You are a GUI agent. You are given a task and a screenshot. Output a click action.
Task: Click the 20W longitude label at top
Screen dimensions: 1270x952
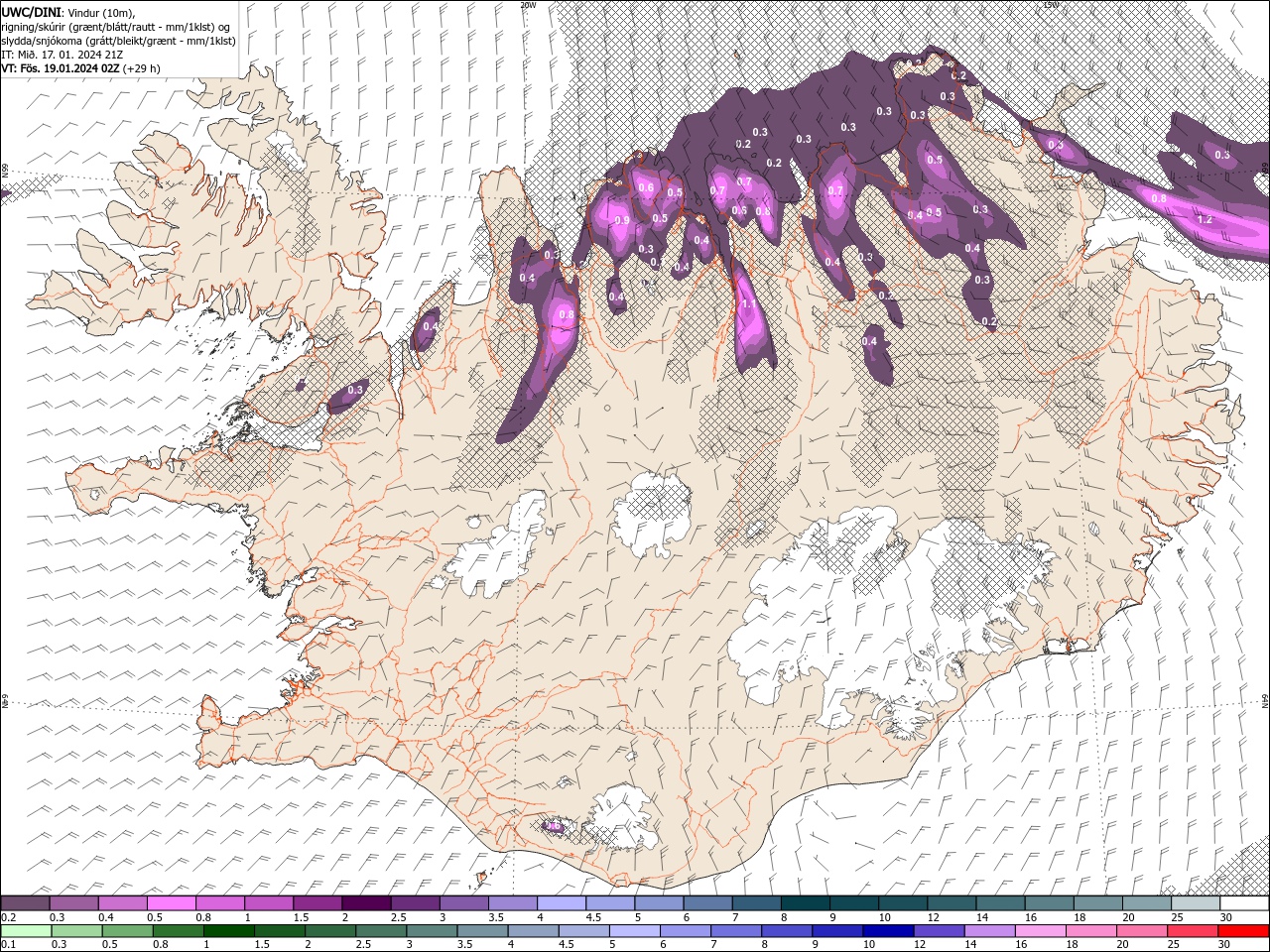527,5
